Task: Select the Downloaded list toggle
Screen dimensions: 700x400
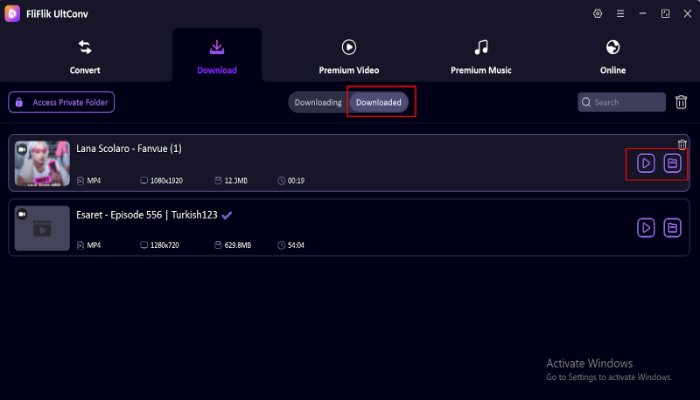Action: (x=379, y=102)
